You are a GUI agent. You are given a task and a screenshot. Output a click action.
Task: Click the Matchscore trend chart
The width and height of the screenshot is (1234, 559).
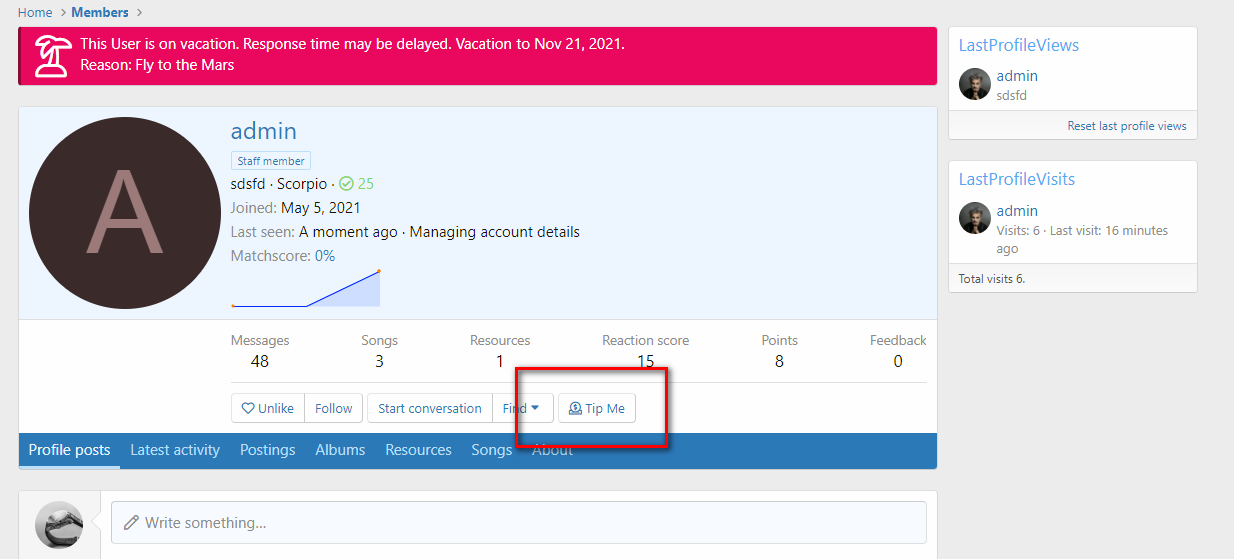pos(306,289)
